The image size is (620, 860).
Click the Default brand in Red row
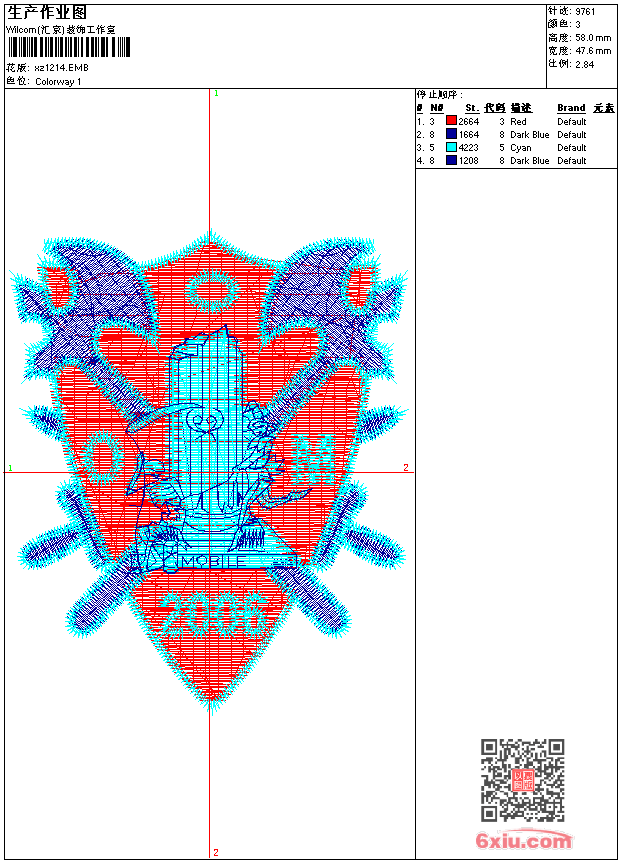[572, 121]
